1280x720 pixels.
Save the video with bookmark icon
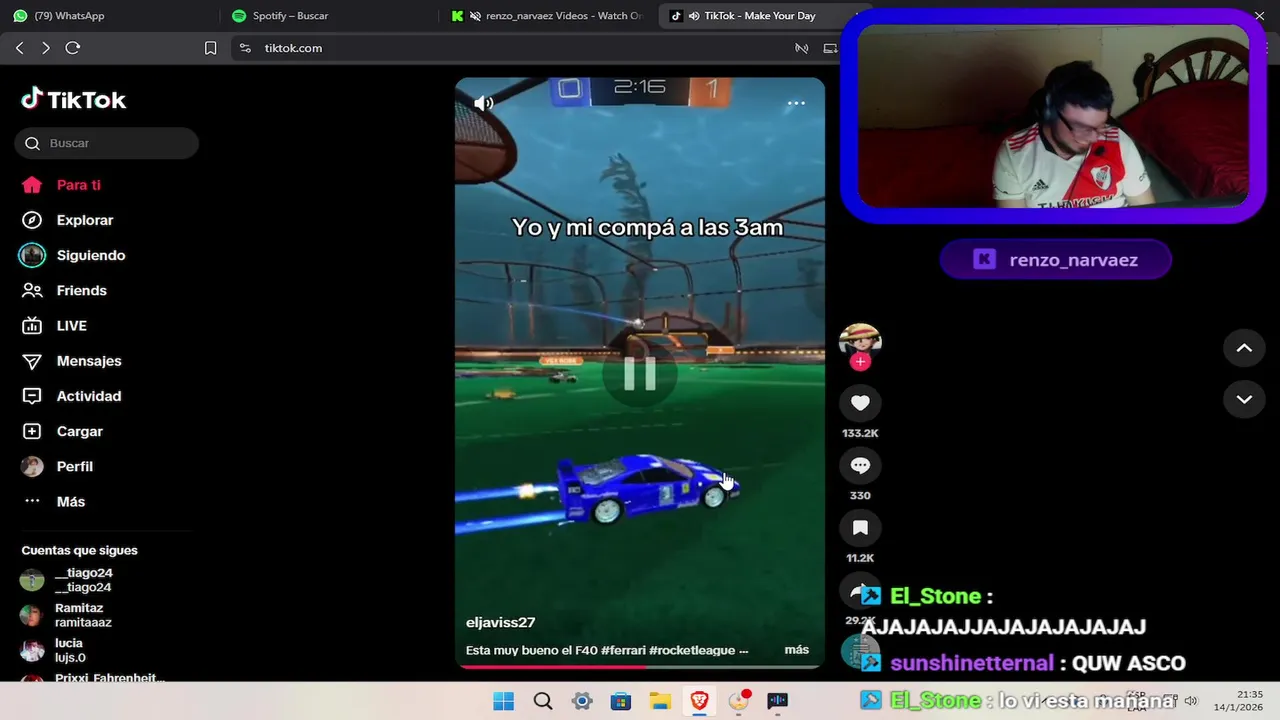(x=860, y=527)
